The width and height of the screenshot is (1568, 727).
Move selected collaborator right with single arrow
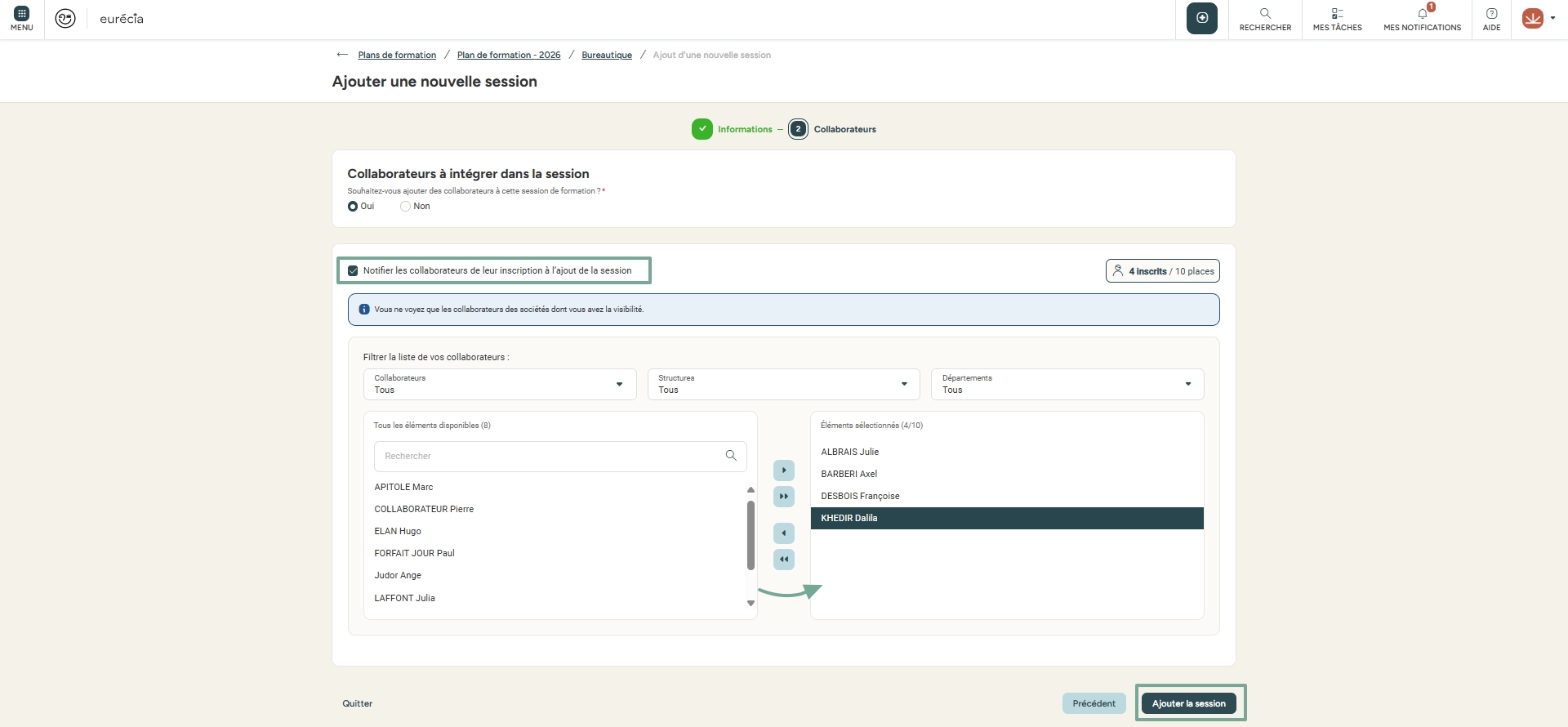[783, 471]
